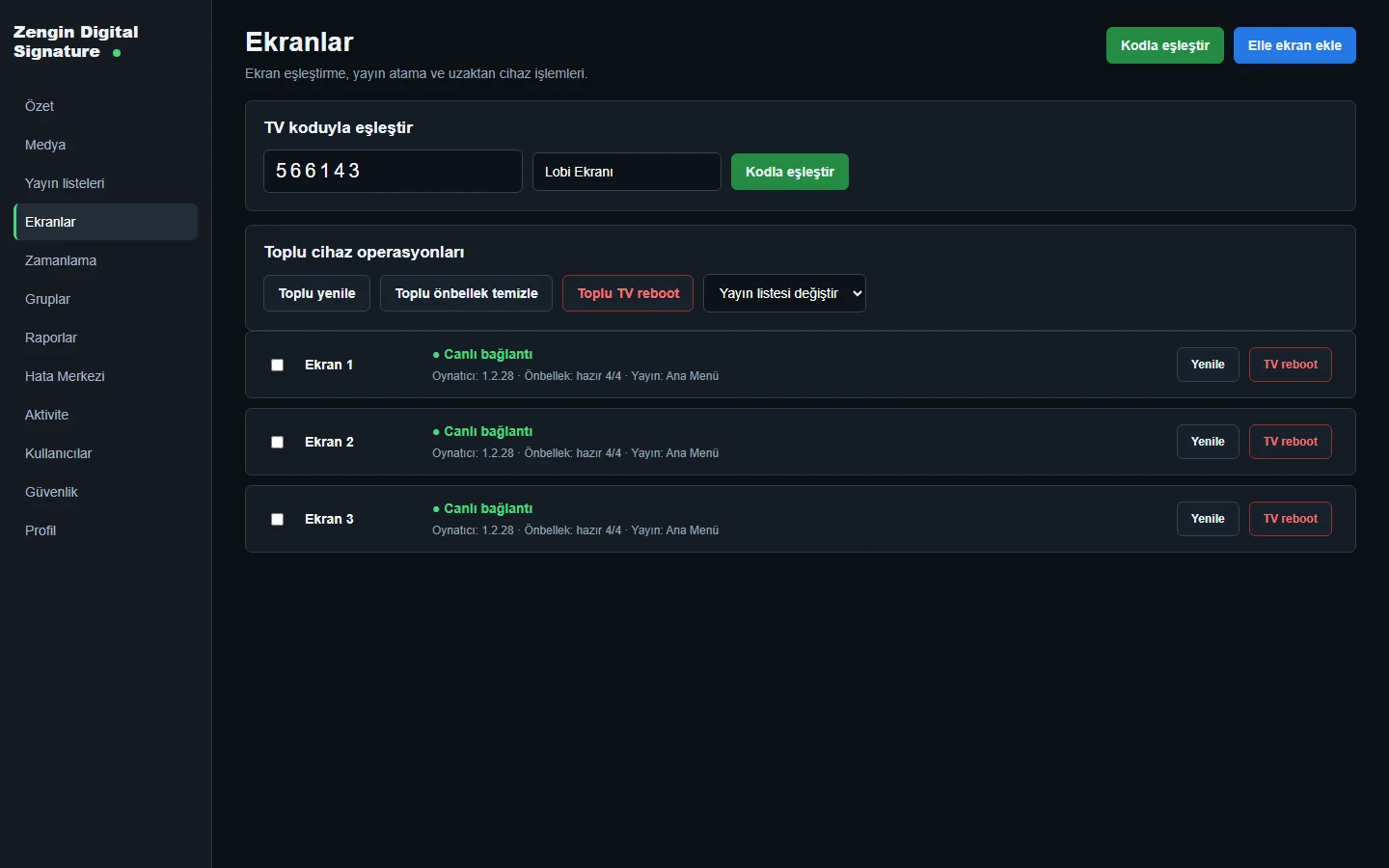This screenshot has width=1389, height=868.
Task: Click the Ekran 1 name label
Action: pos(329,365)
